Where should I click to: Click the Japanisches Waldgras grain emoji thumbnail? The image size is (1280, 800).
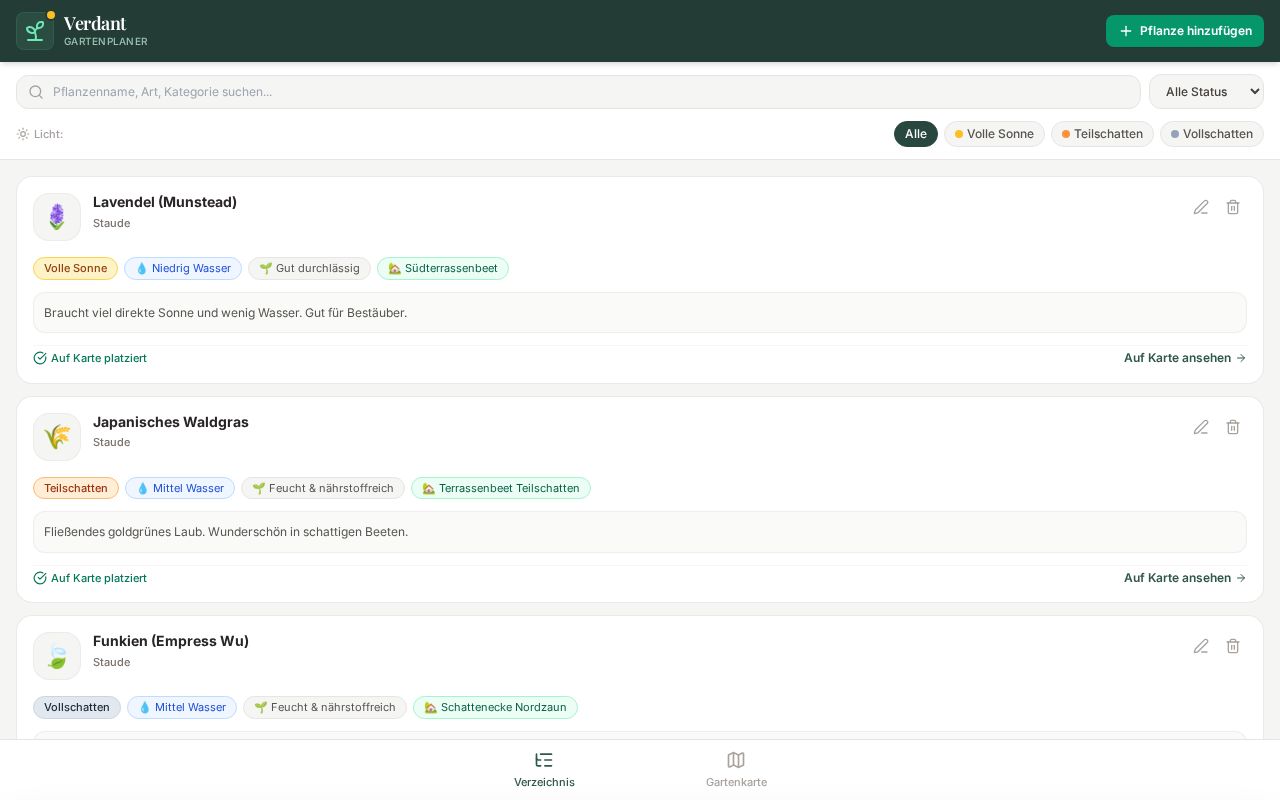click(x=57, y=437)
